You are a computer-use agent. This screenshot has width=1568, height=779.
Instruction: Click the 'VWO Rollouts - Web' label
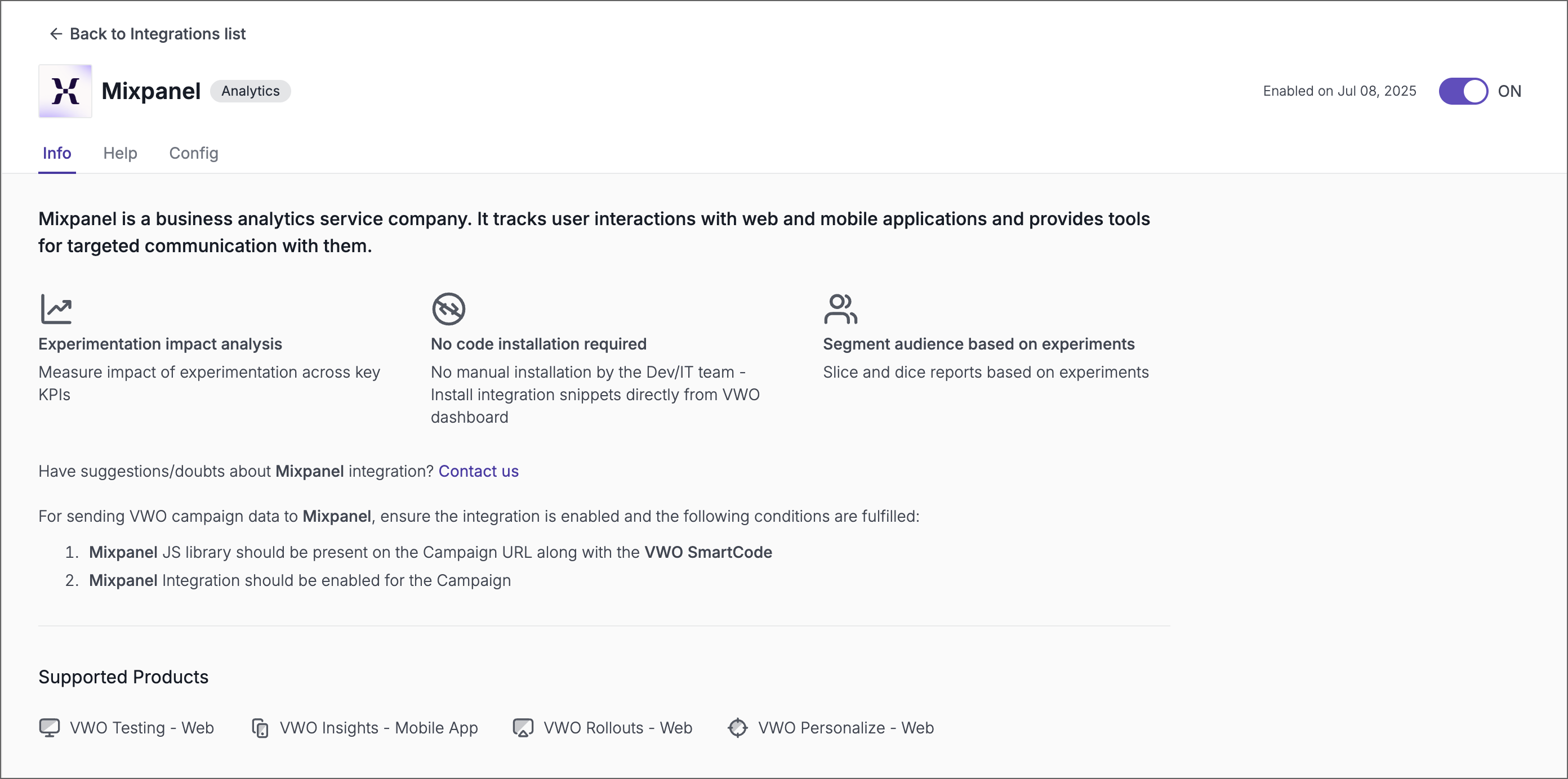point(618,728)
